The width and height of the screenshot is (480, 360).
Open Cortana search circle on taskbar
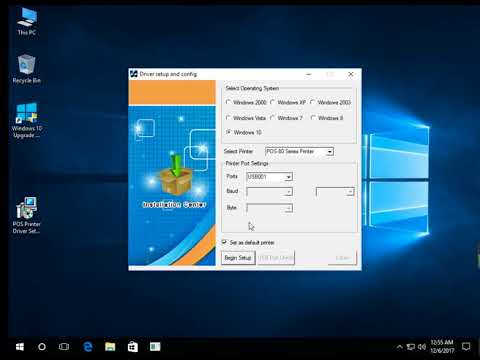(42, 347)
